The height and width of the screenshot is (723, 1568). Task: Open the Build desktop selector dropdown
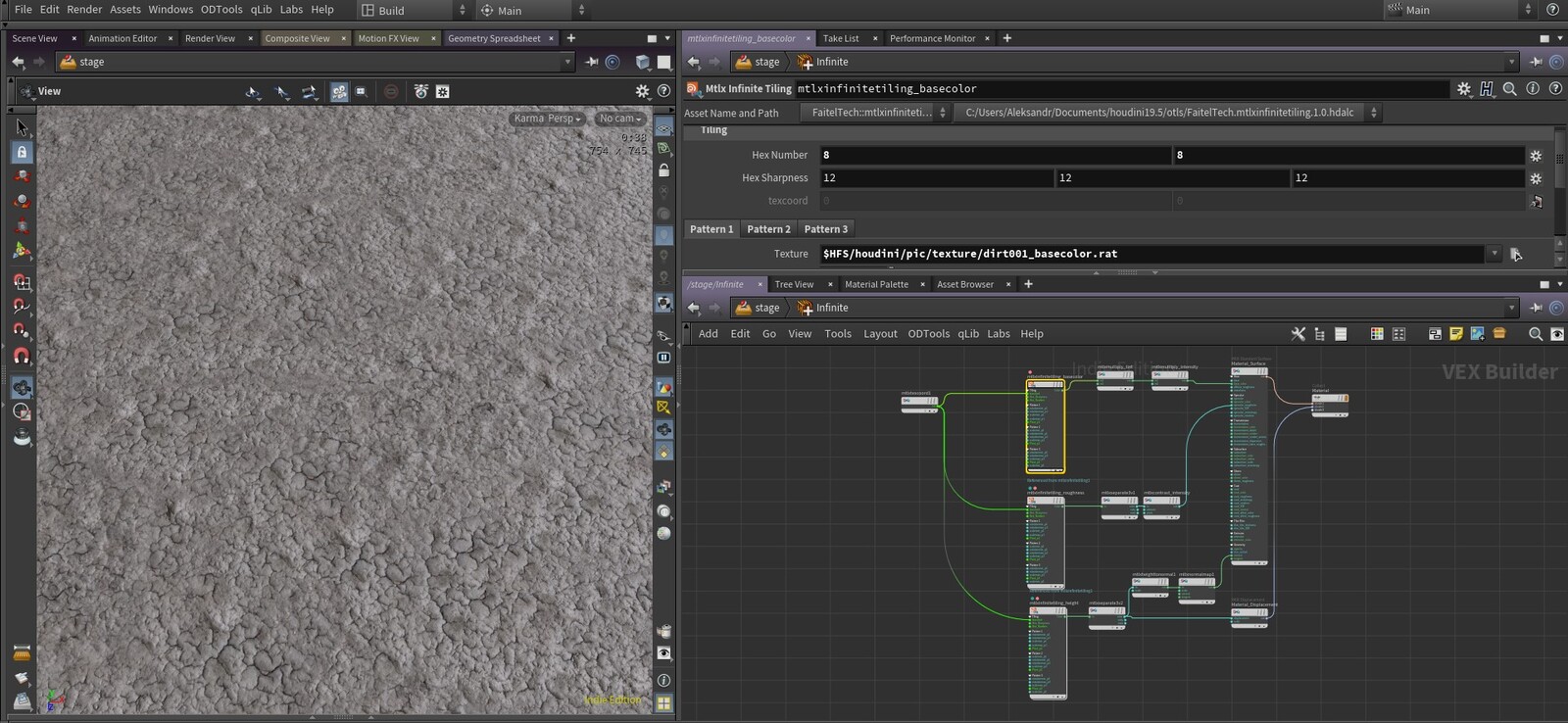(x=414, y=10)
